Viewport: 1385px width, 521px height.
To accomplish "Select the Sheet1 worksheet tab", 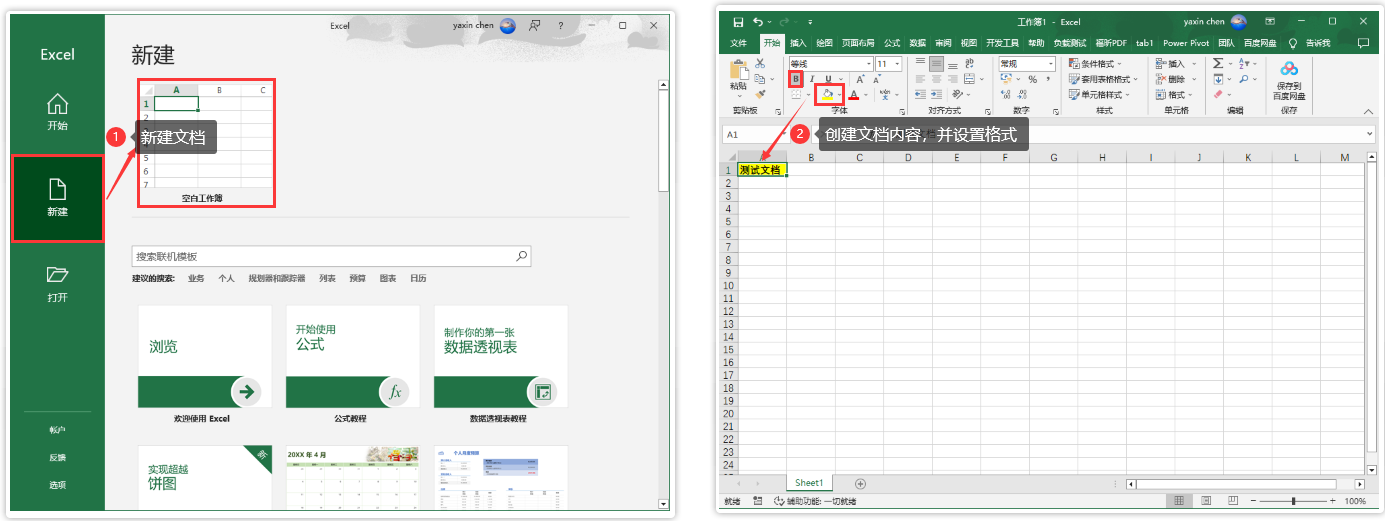I will [809, 483].
